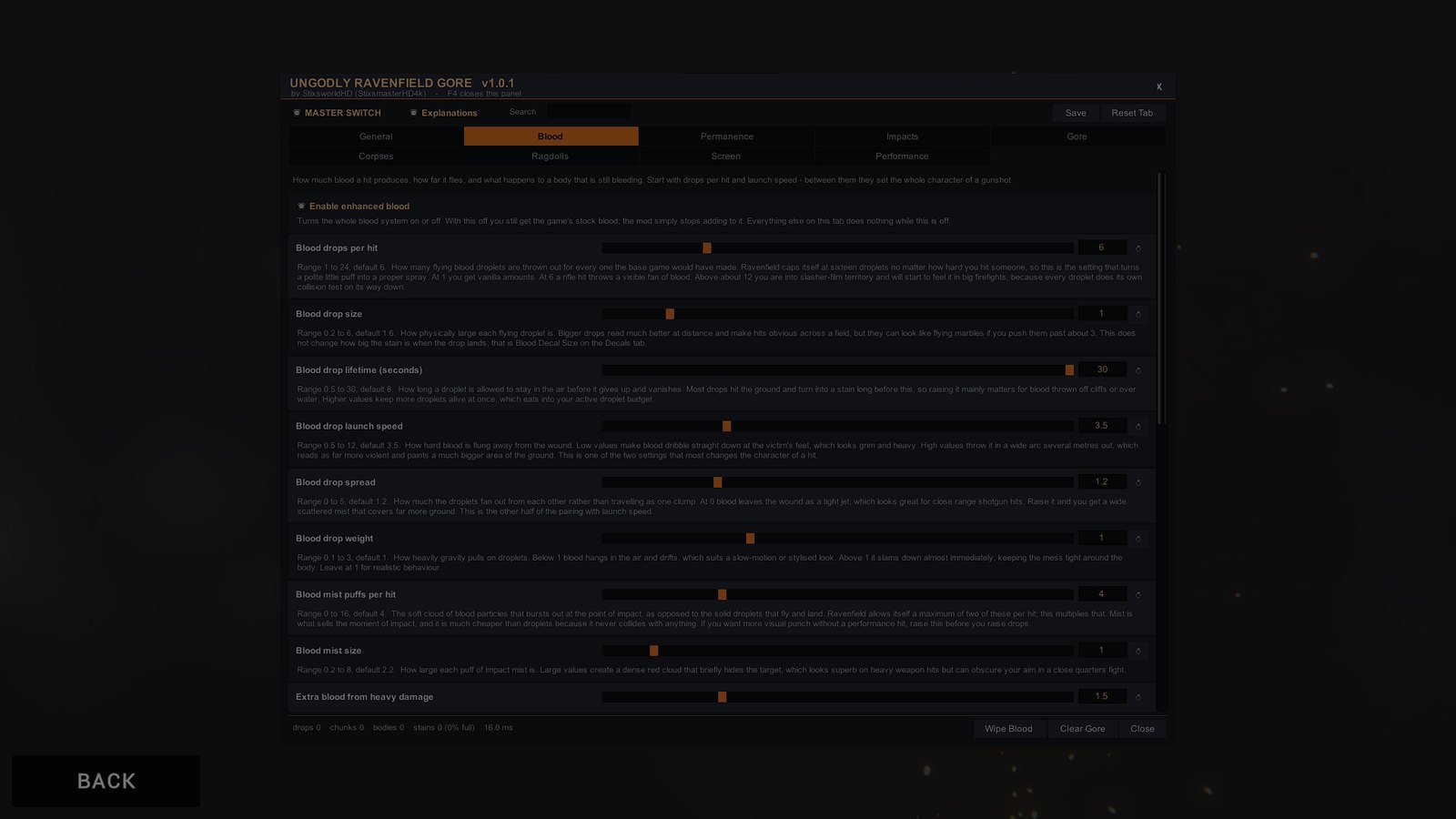Click Wipe Blood button

point(1008,729)
